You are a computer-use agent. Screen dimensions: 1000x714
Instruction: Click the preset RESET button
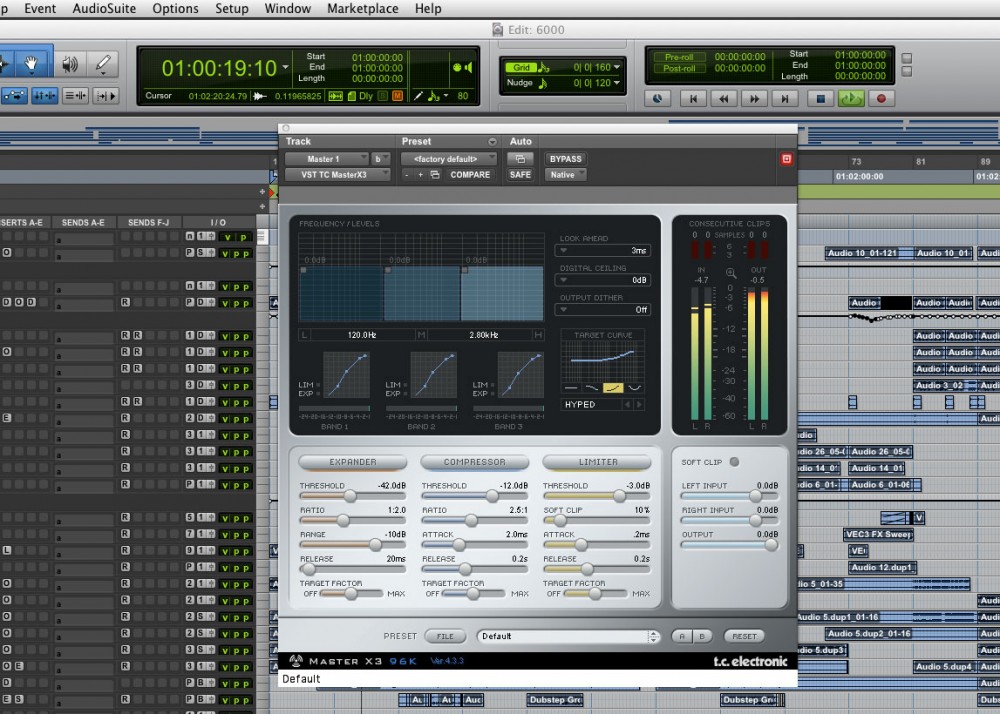tap(744, 636)
